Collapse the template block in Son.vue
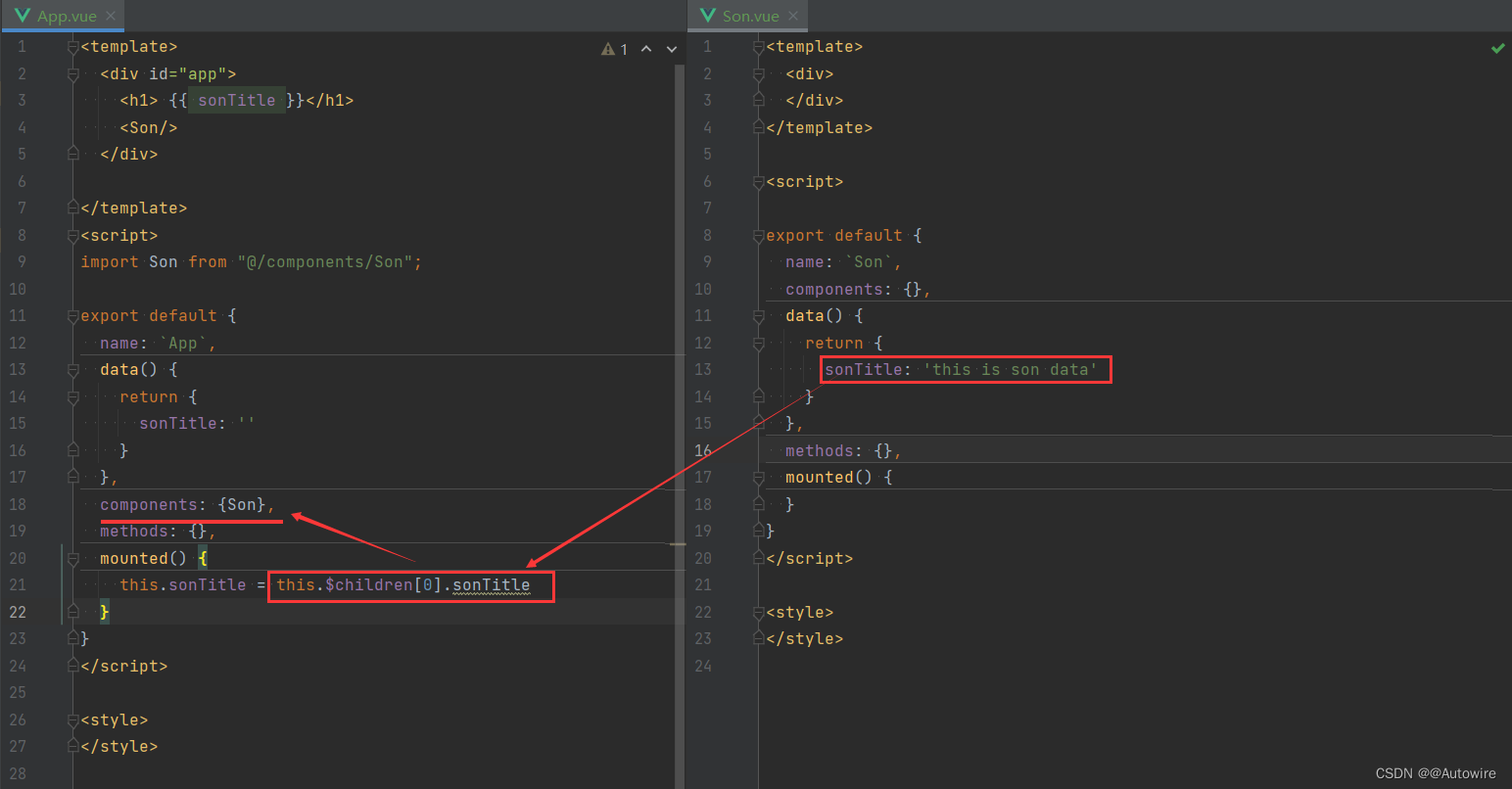 pyautogui.click(x=759, y=47)
